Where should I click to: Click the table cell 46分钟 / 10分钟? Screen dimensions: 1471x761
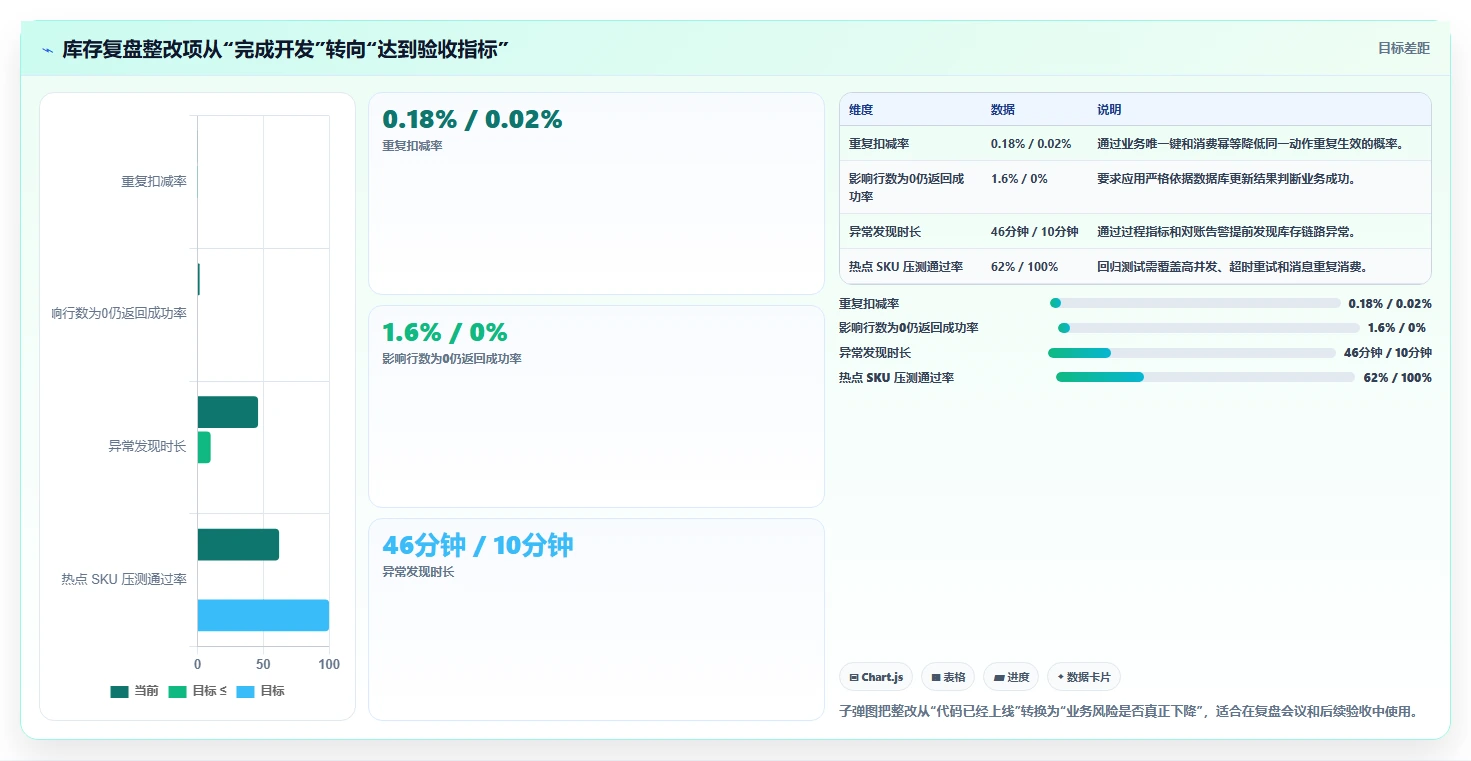[x=1035, y=232]
